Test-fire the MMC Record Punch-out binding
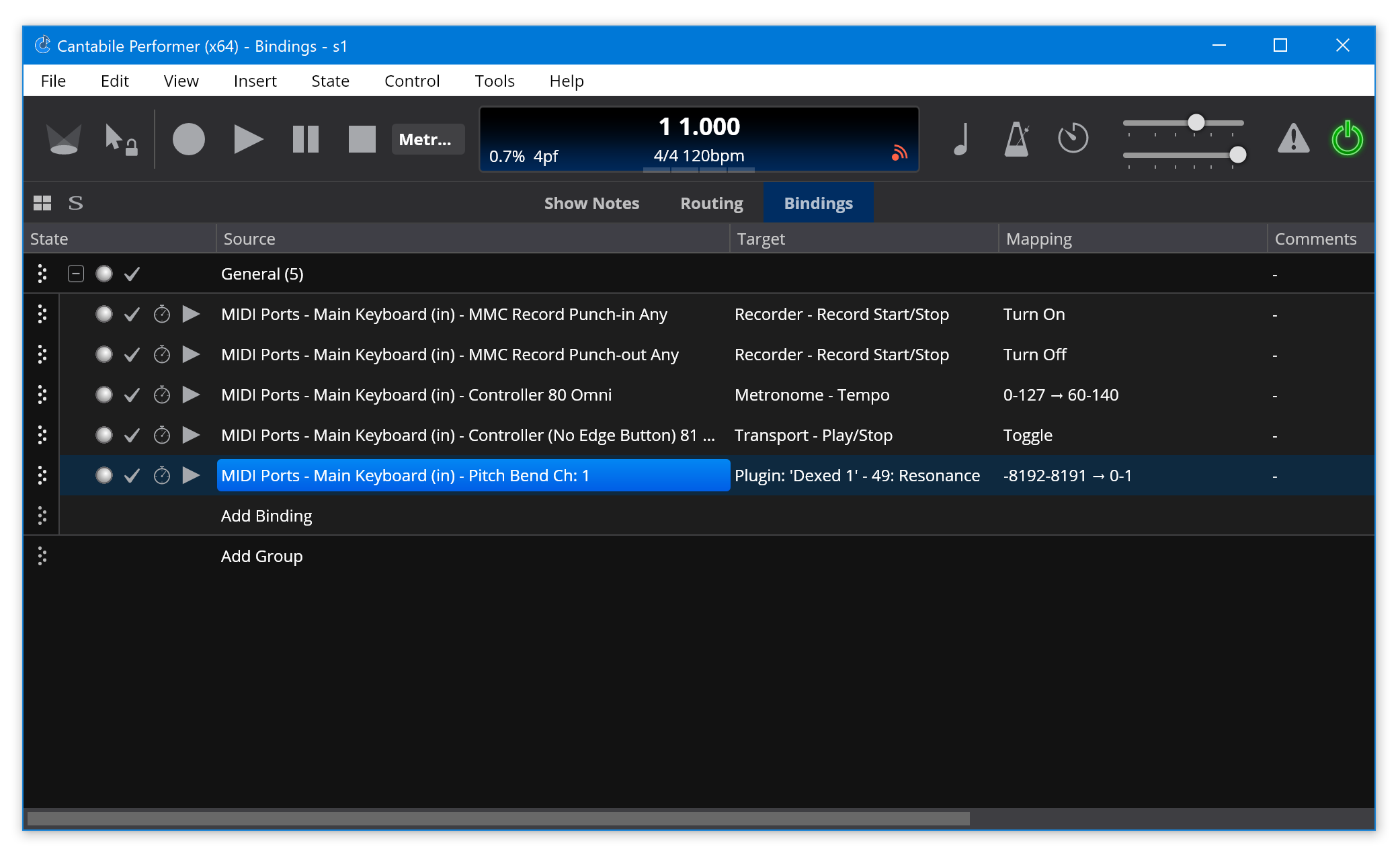 point(192,354)
